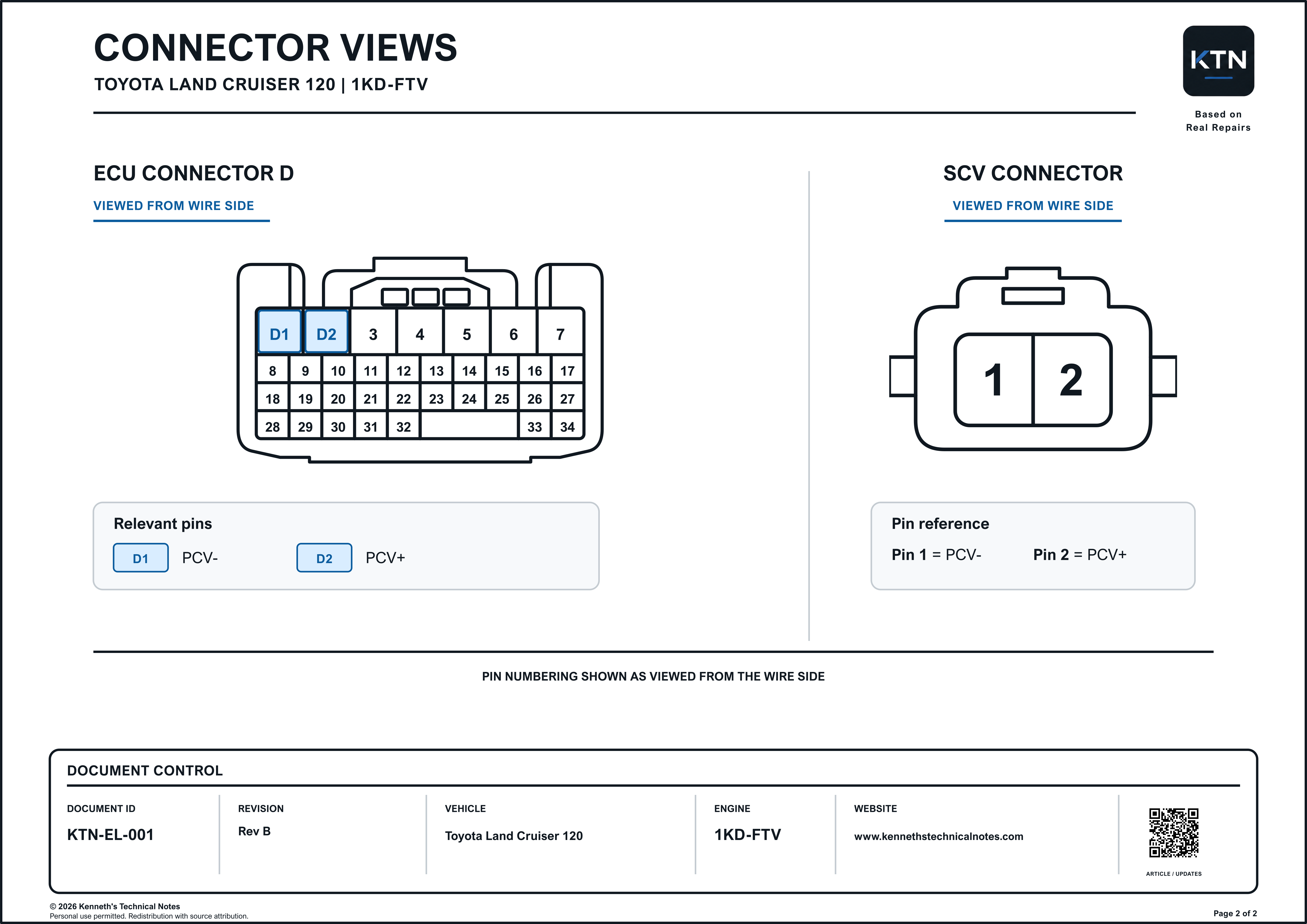Image resolution: width=1307 pixels, height=924 pixels.
Task: Click the 'DOCUMENT ID' field label
Action: click(101, 809)
